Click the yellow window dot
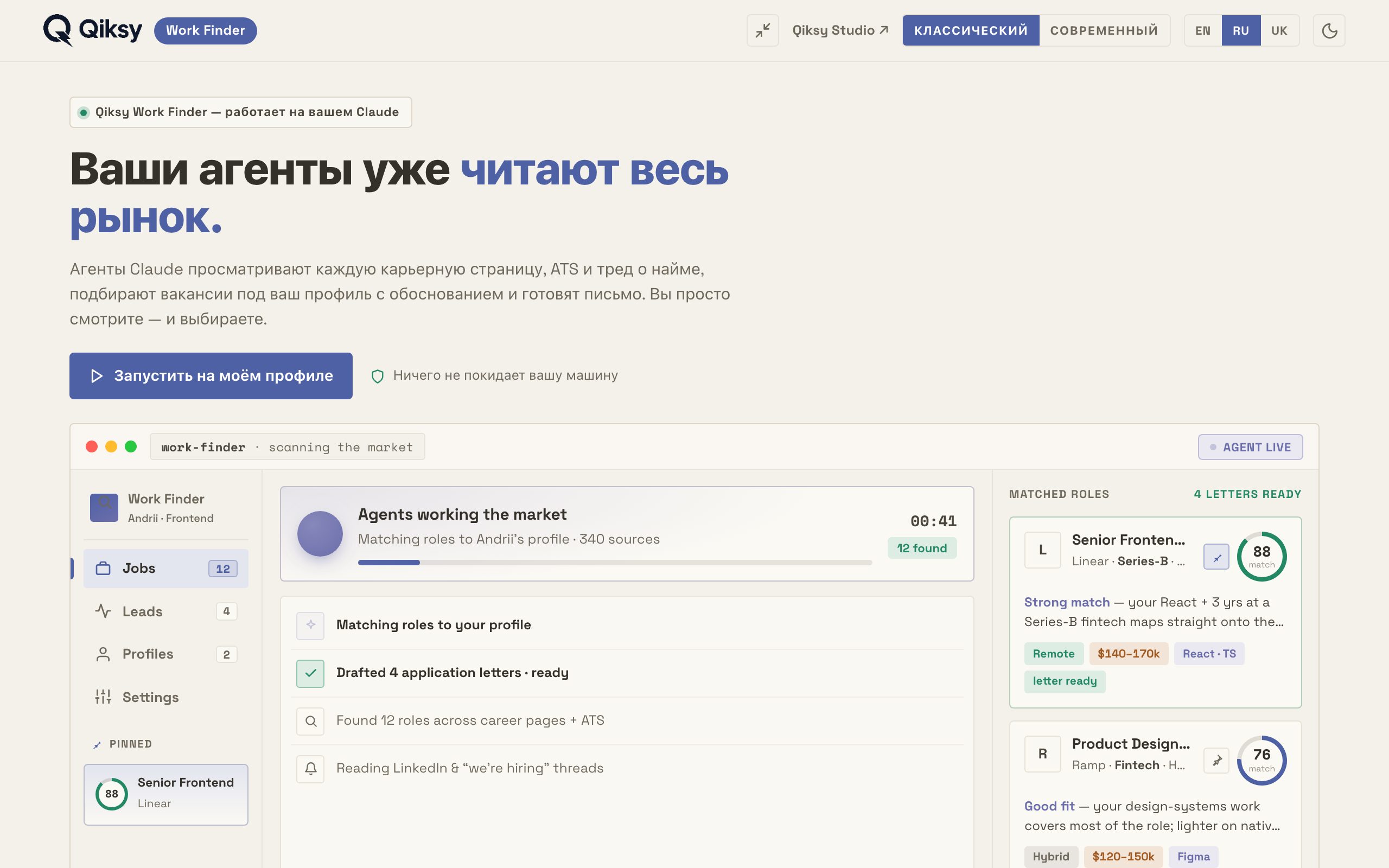The height and width of the screenshot is (868, 1389). point(111,446)
